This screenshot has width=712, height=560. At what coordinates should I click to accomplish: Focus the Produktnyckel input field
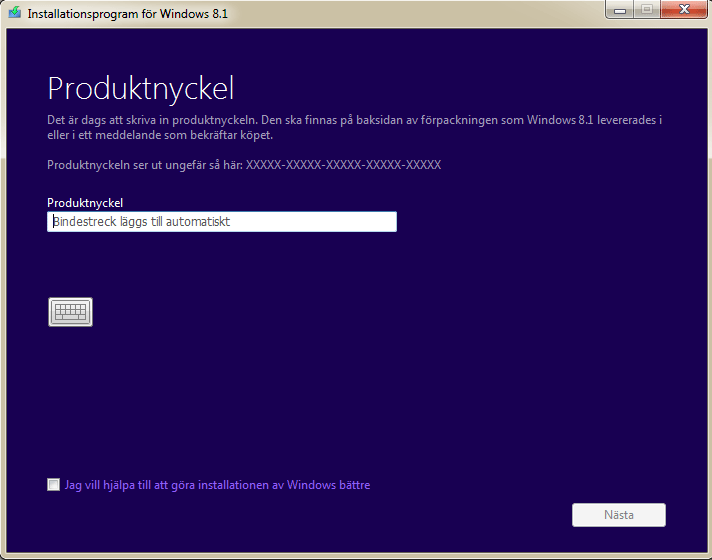[x=222, y=222]
